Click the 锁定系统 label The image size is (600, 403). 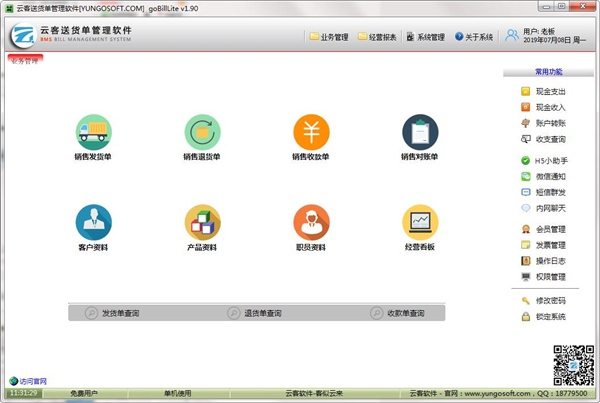[550, 317]
